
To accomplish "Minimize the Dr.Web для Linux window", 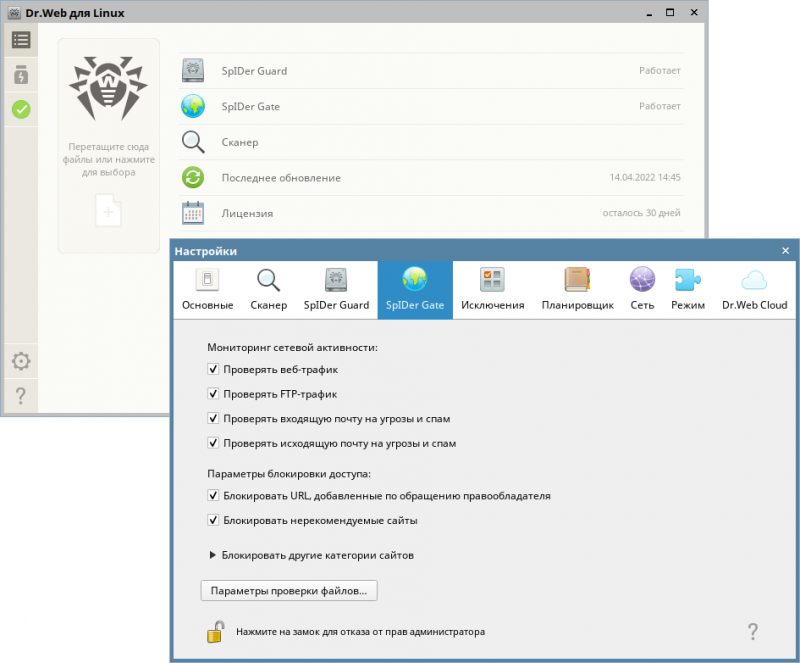I will click(x=649, y=13).
